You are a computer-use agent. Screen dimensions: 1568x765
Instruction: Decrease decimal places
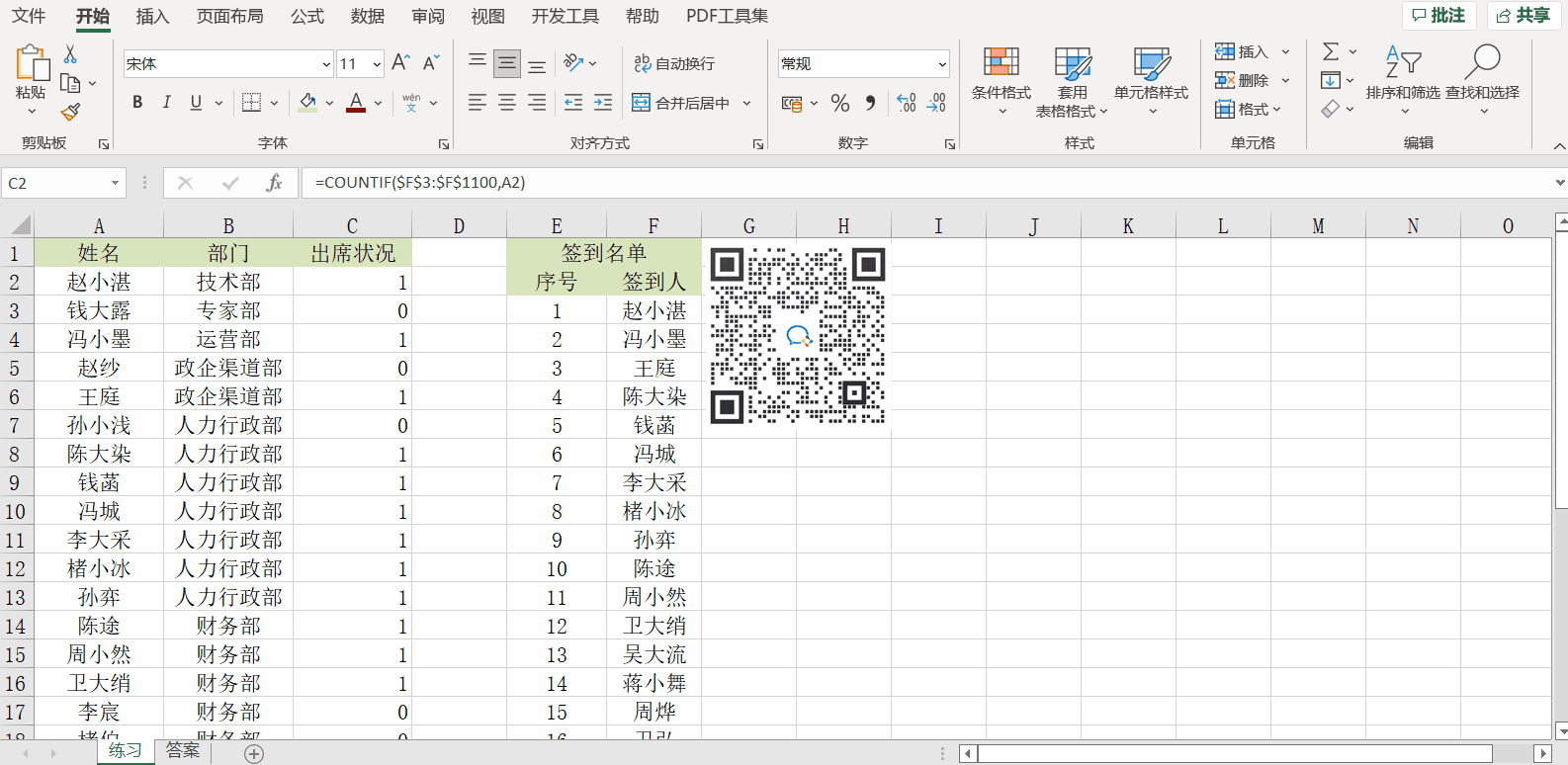(936, 103)
